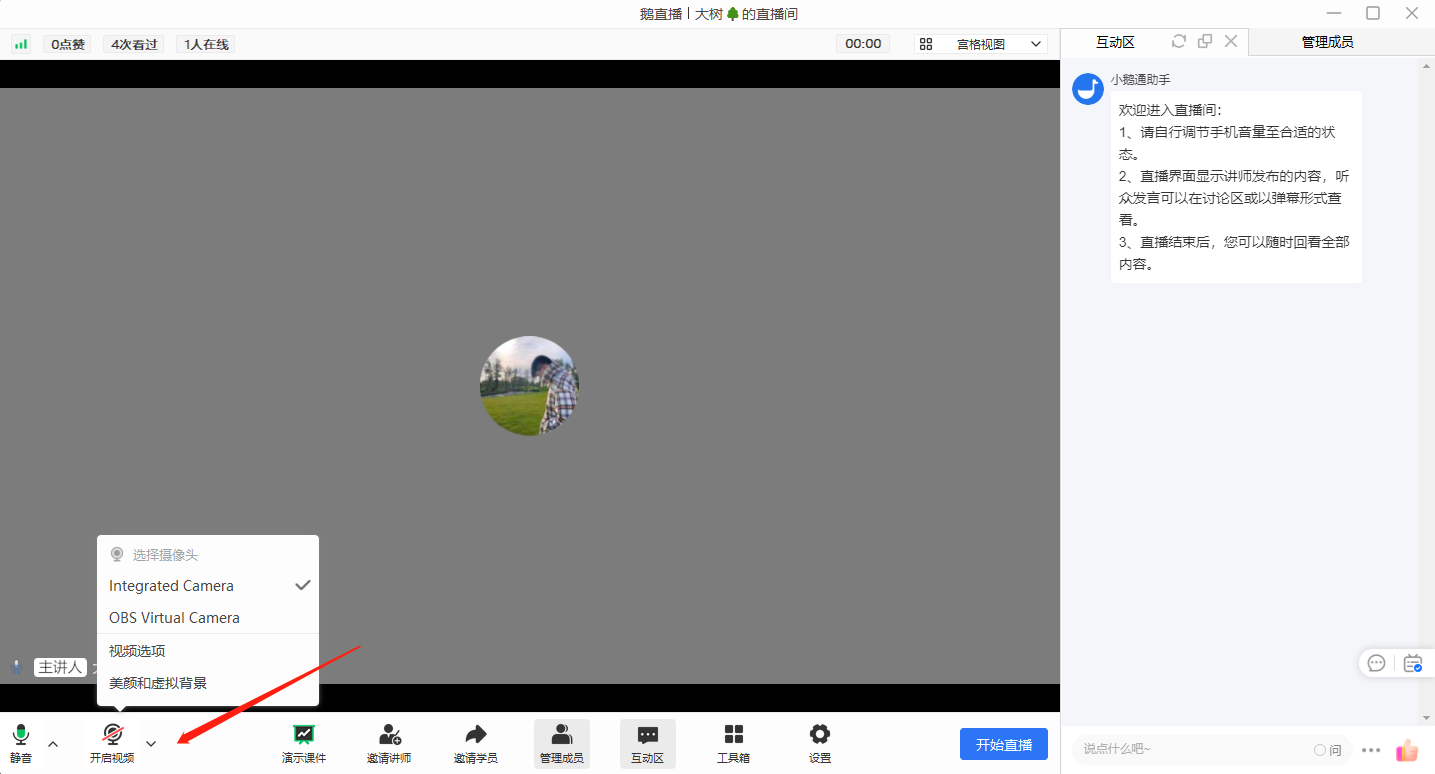Image resolution: width=1435 pixels, height=774 pixels.
Task: Switch to 管理成员 tab
Action: tap(1327, 42)
